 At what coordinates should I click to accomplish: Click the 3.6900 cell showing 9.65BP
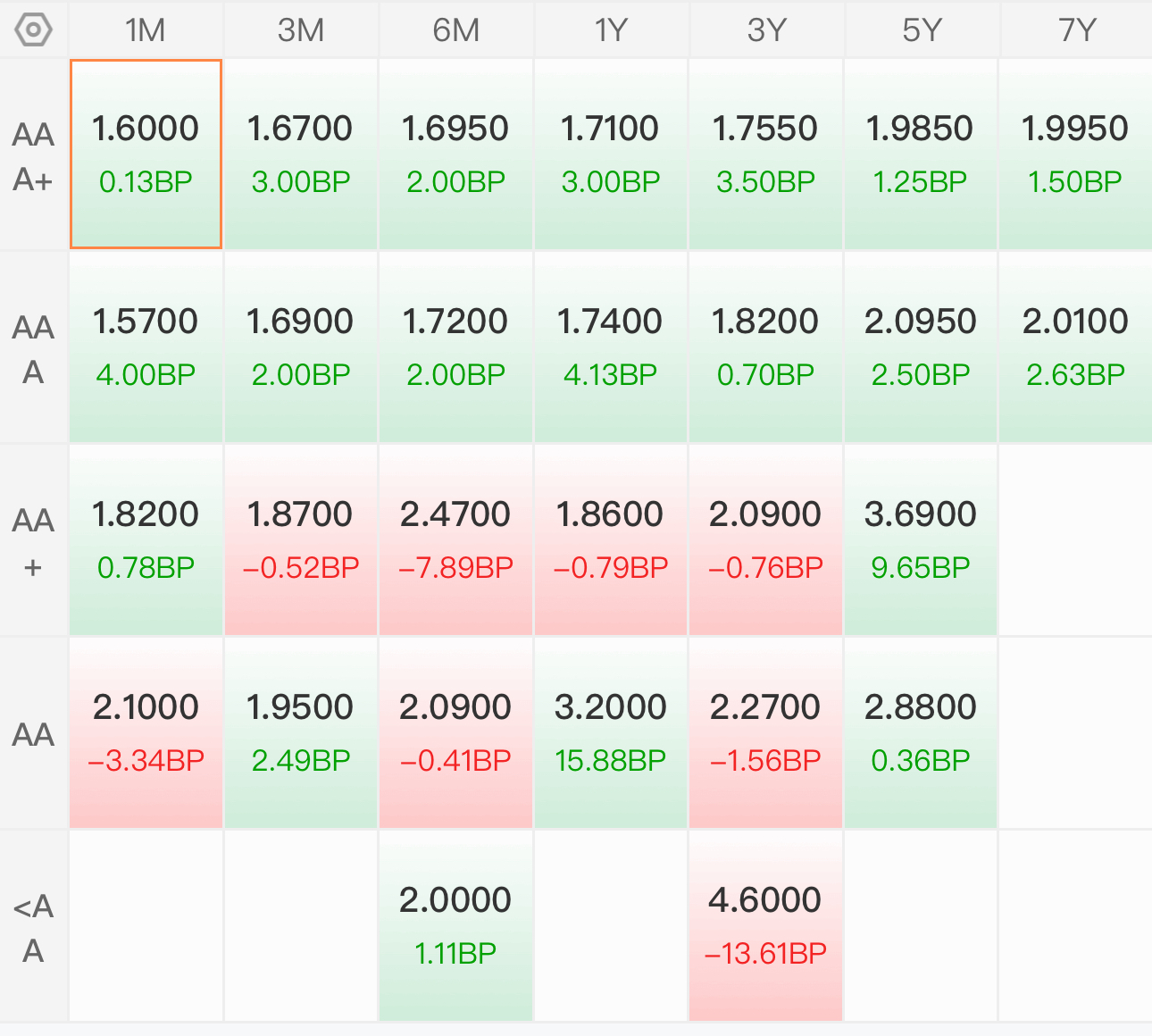coord(921,539)
